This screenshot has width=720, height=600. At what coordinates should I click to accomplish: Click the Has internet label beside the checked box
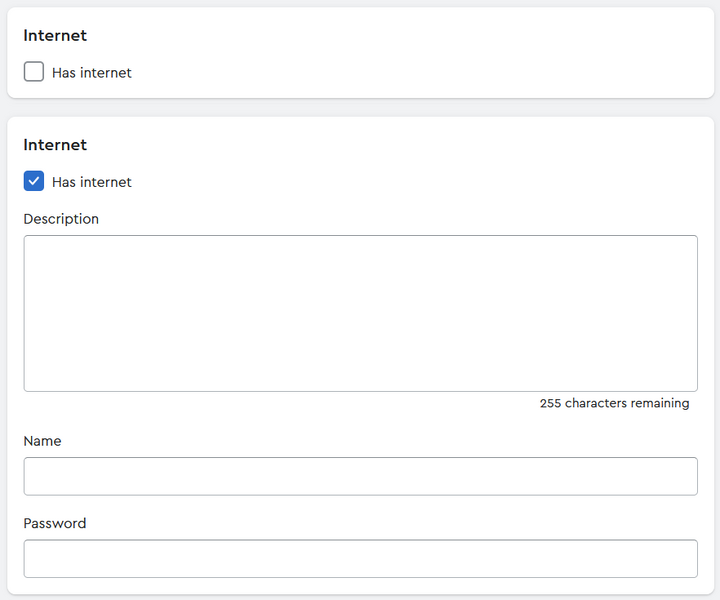[92, 182]
